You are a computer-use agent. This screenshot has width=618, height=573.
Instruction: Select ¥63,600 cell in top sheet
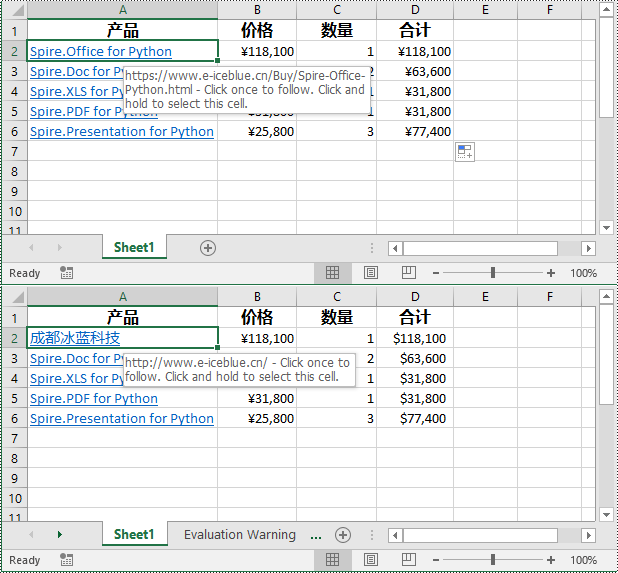point(415,71)
